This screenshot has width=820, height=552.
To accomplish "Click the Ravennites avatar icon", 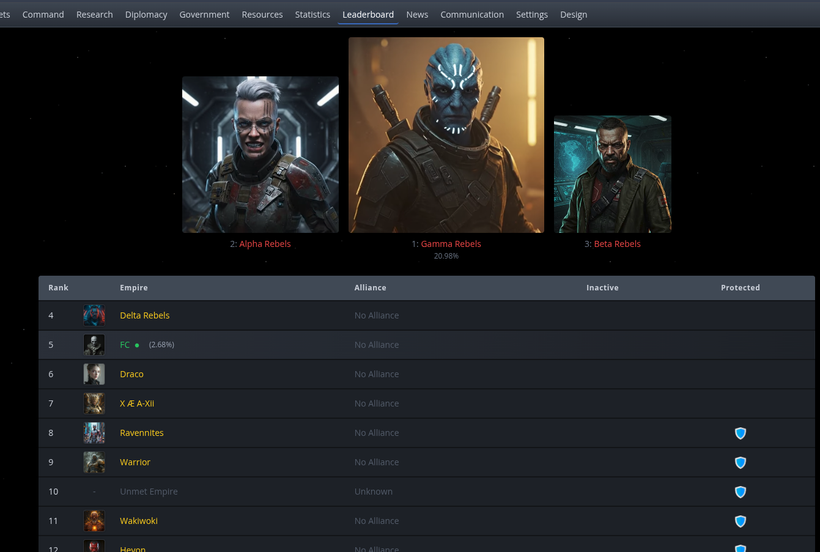I will [x=94, y=432].
